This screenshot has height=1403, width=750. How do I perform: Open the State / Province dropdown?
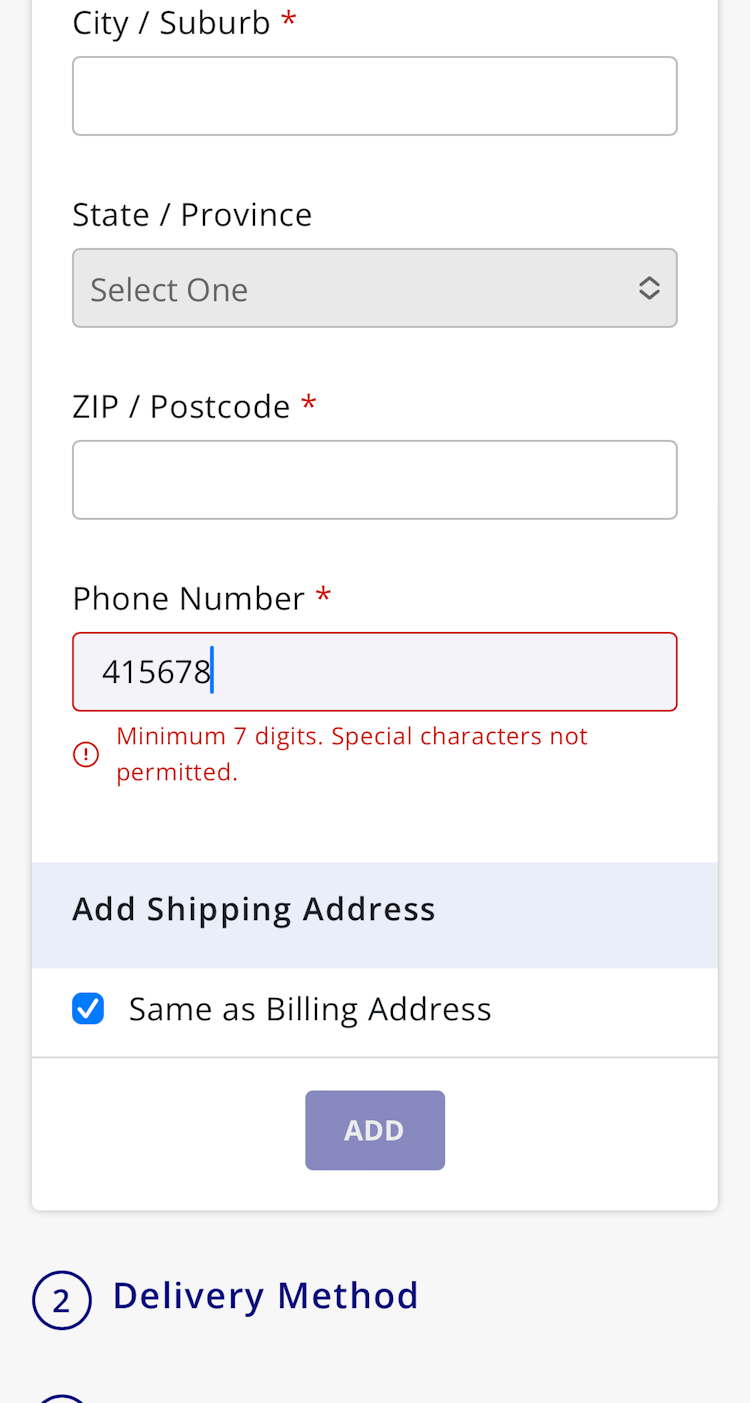tap(374, 289)
